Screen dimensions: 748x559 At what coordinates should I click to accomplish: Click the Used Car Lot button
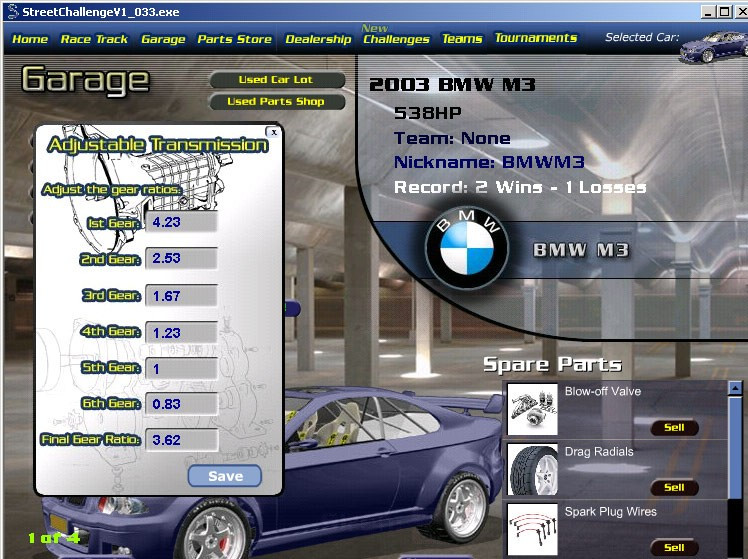click(277, 80)
